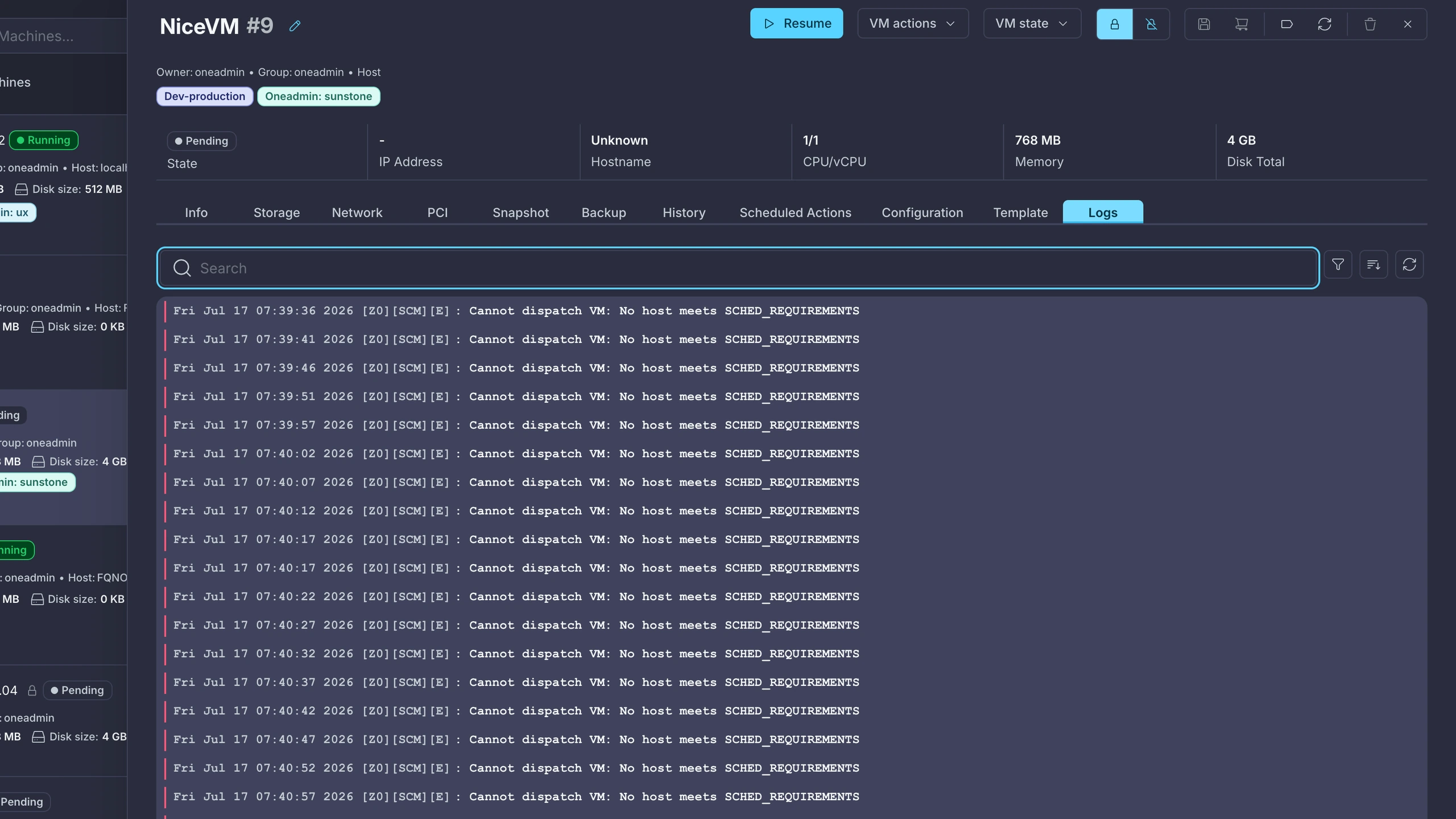The width and height of the screenshot is (1456, 819).
Task: Click the Resume button
Action: pos(796,23)
